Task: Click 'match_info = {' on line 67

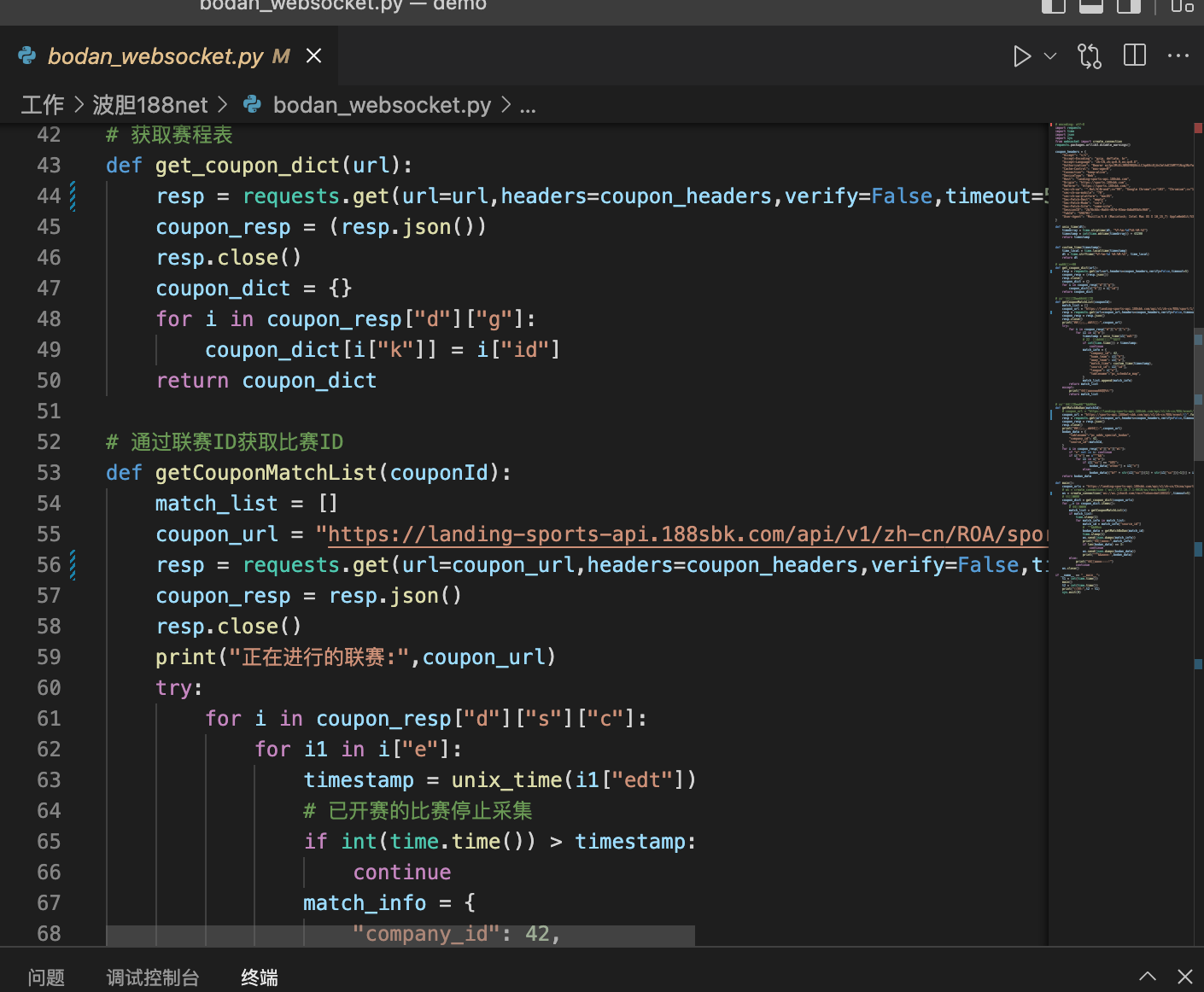Action: coord(389,903)
